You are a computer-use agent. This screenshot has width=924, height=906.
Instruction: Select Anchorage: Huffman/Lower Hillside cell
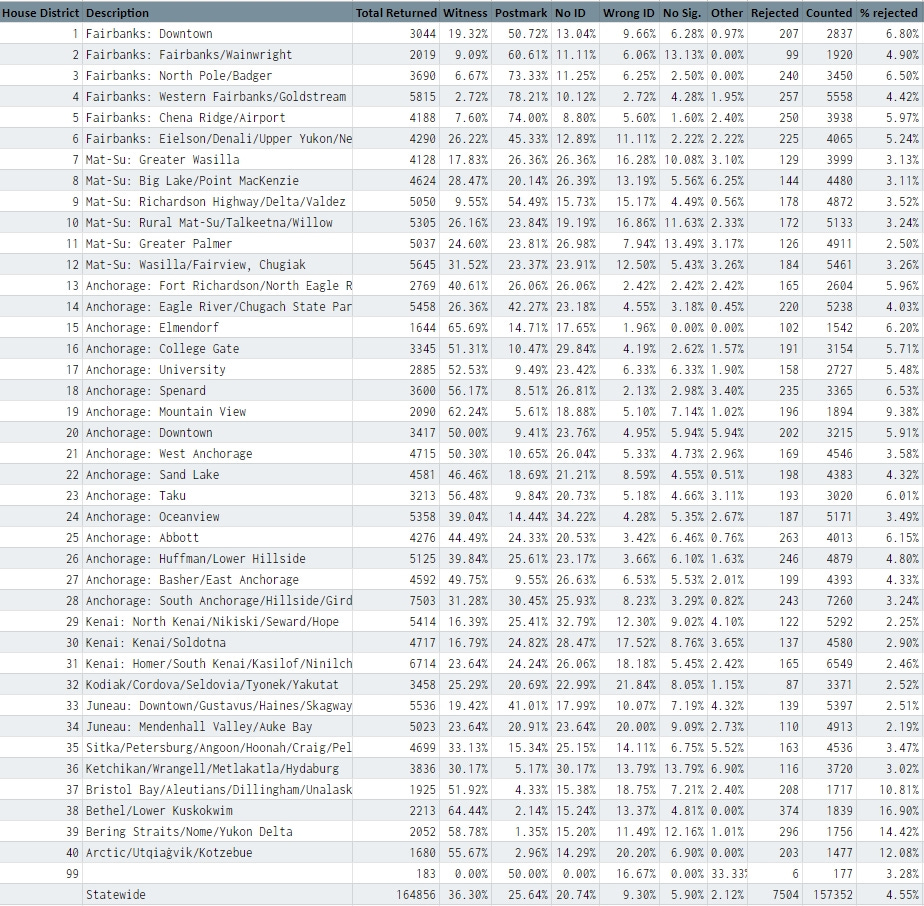[x=217, y=558]
